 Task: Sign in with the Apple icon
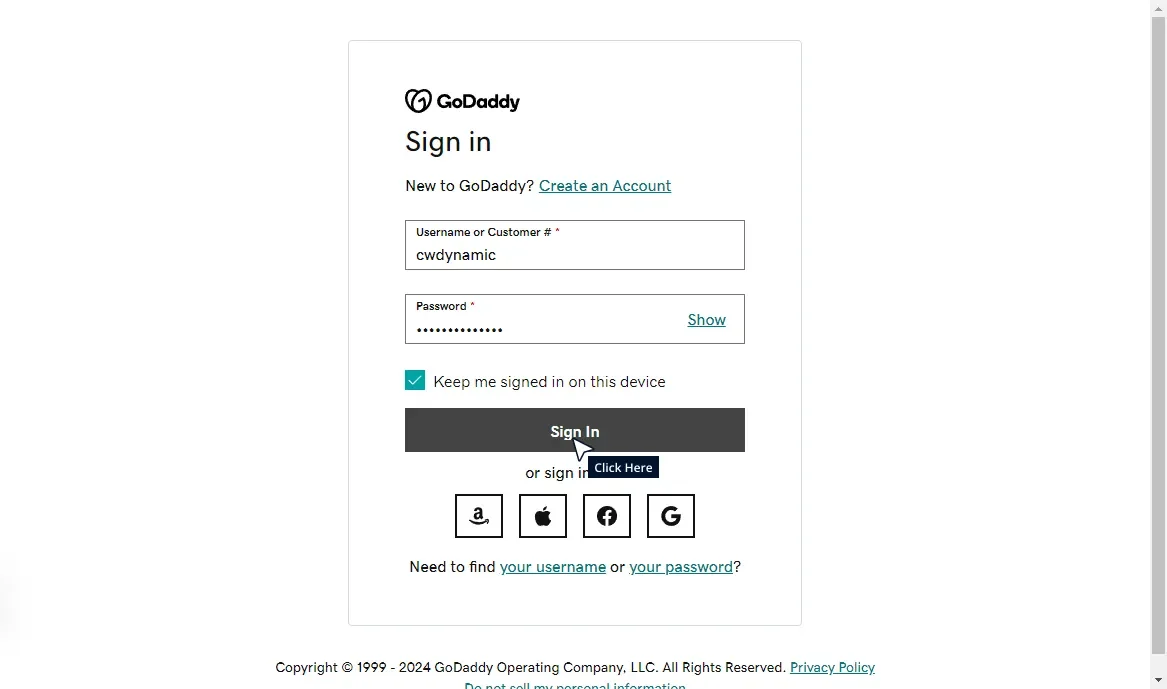coord(542,516)
